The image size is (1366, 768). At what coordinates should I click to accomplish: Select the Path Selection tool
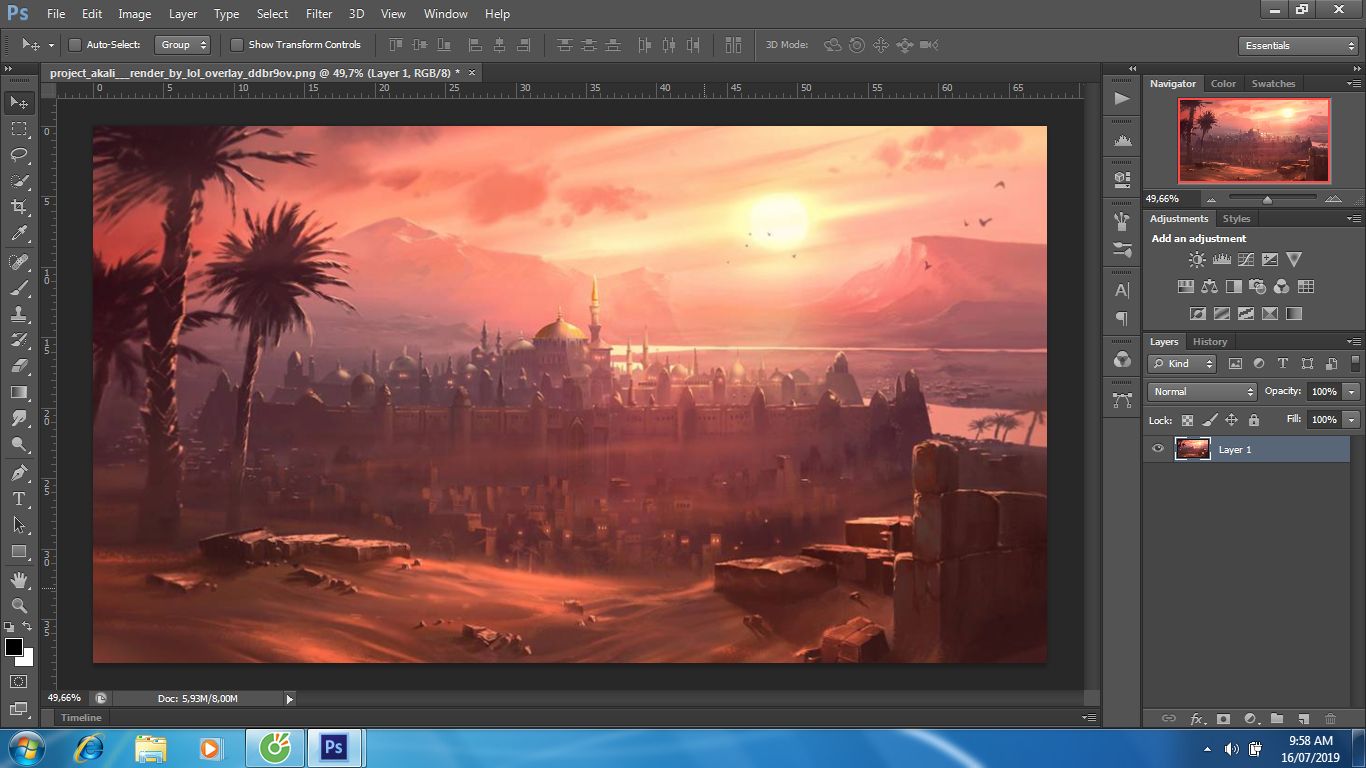pos(19,524)
